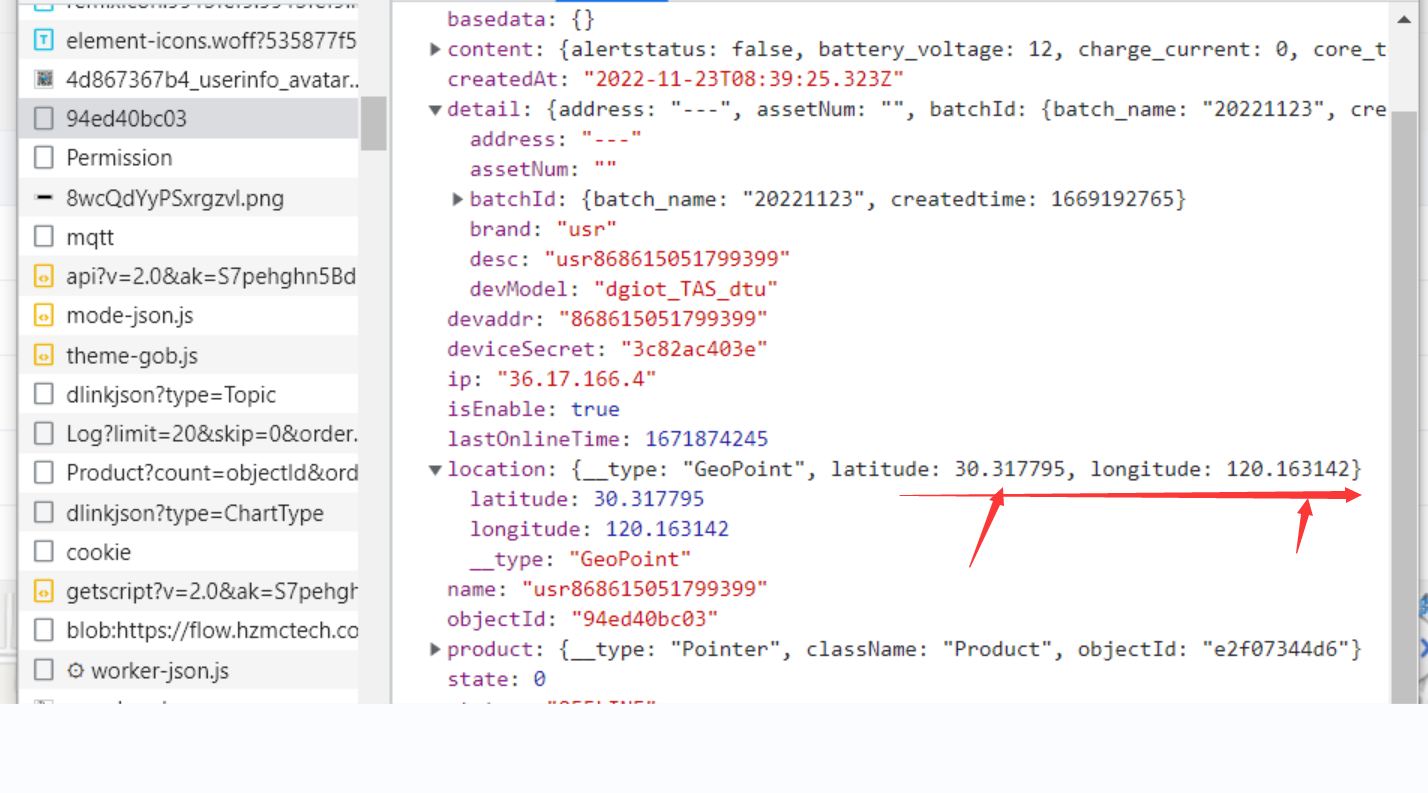Click the document icon beside the Permission request
Screen dimensions: 1428x793
click(42, 157)
